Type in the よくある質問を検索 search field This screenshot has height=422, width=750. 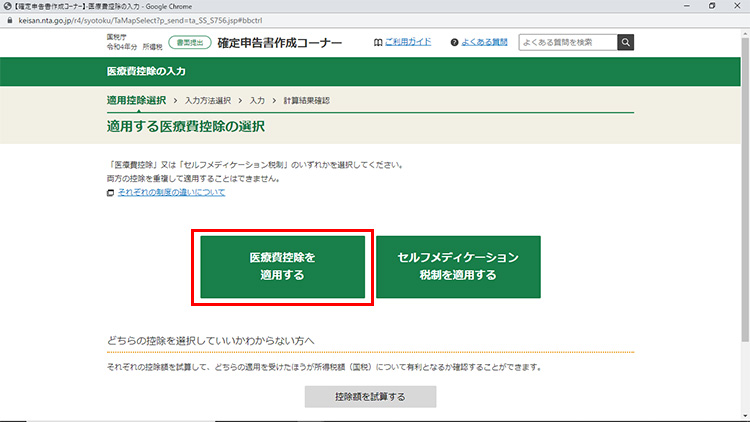click(x=567, y=42)
